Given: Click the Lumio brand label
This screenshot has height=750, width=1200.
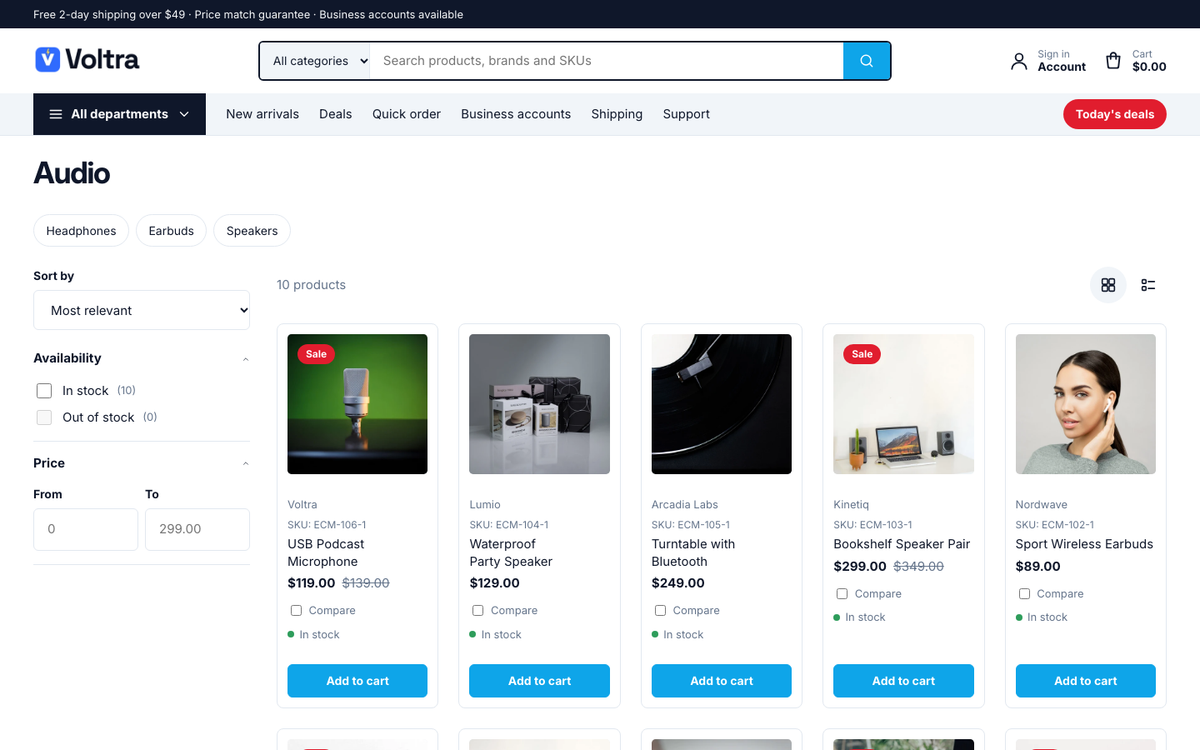Looking at the screenshot, I should (x=485, y=505).
